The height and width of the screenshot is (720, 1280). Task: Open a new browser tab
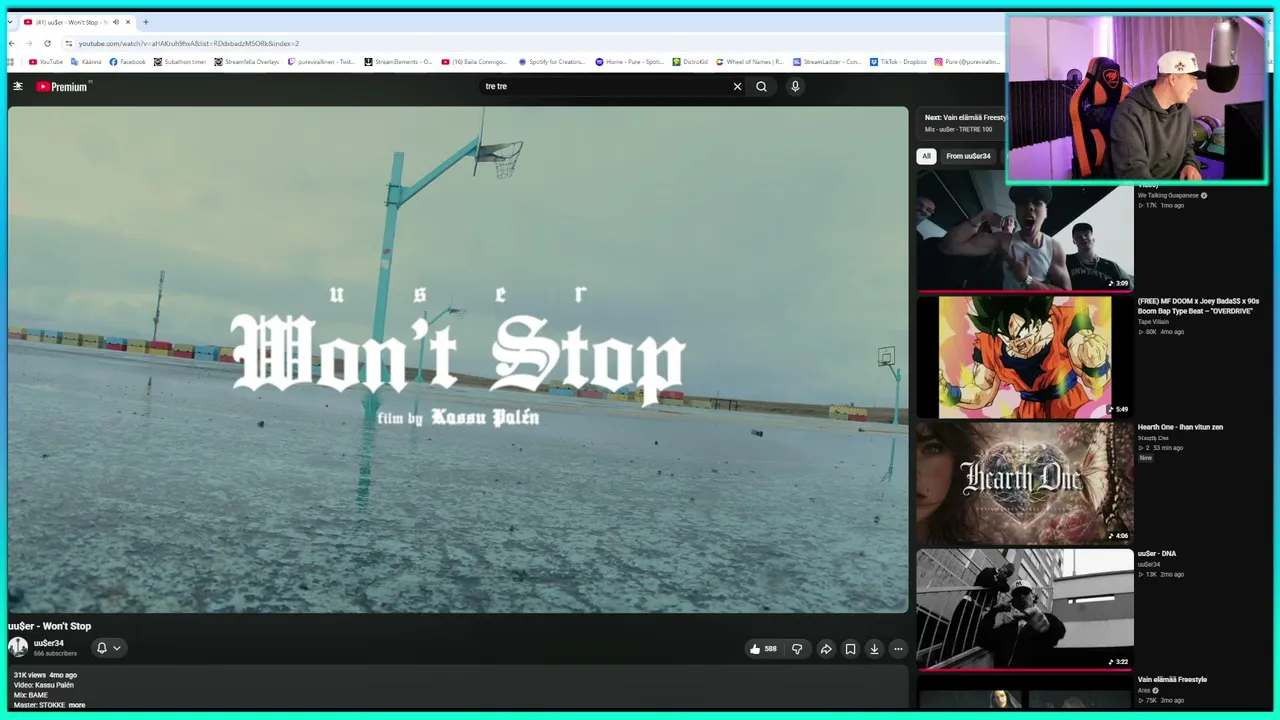(x=145, y=22)
